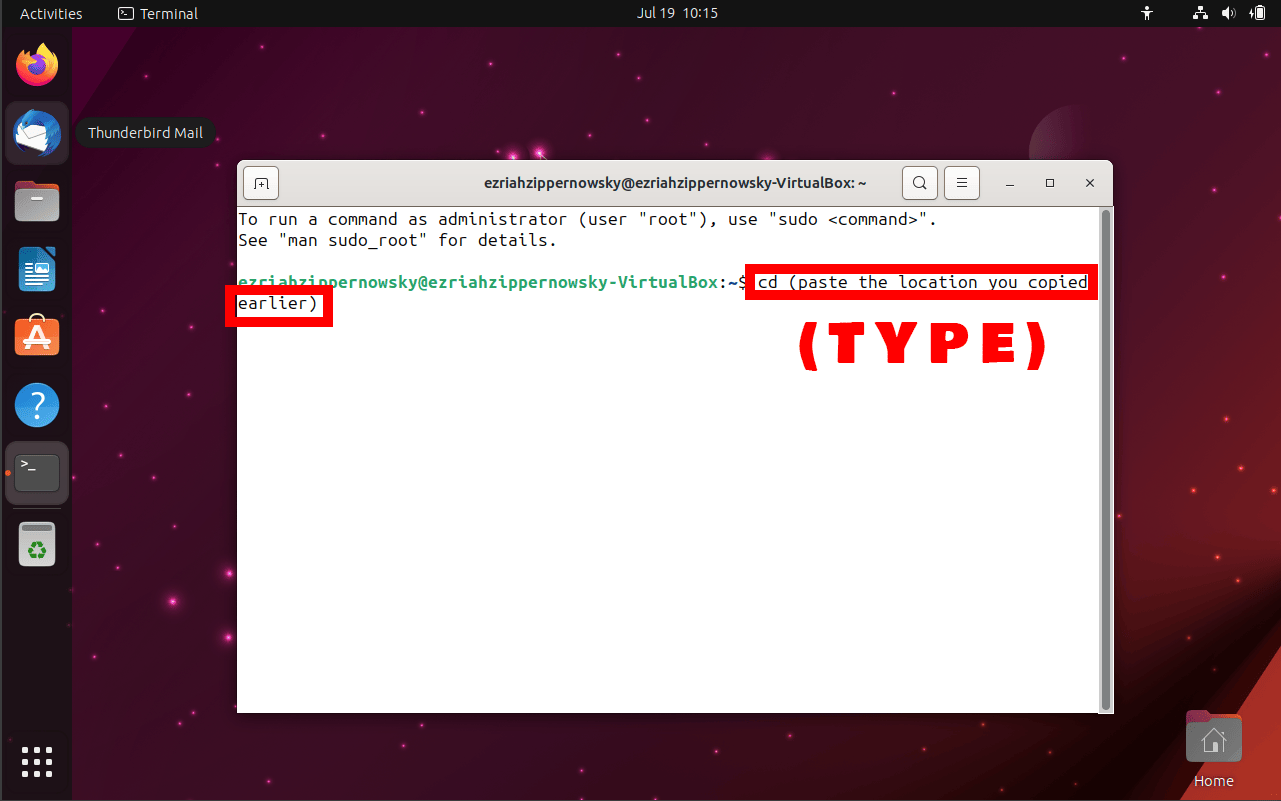Open the Home folder on the desktop
The width and height of the screenshot is (1281, 801).
click(1213, 737)
